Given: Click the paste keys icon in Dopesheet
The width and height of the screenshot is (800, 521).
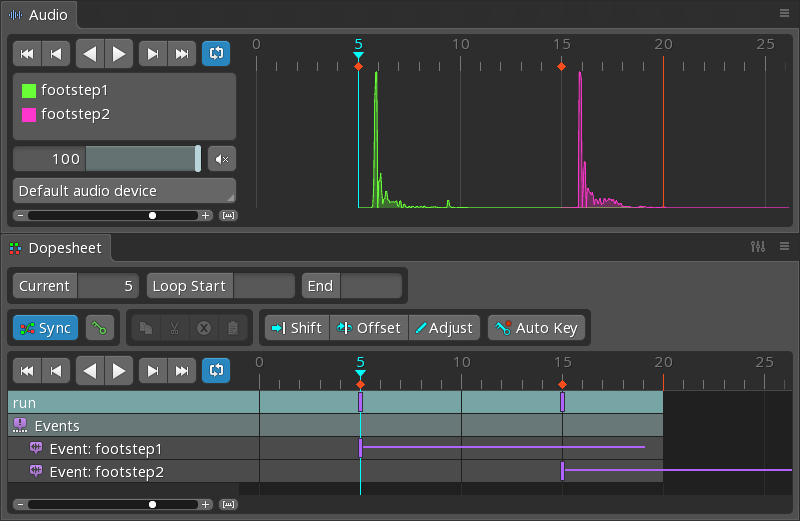Looking at the screenshot, I should click(x=232, y=328).
